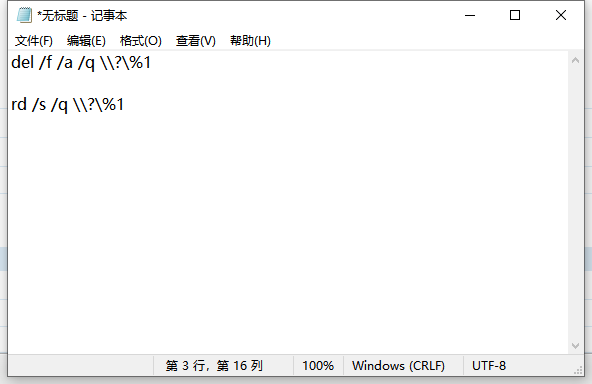Open the 编辑(E) menu
The width and height of the screenshot is (592, 384).
pos(86,41)
